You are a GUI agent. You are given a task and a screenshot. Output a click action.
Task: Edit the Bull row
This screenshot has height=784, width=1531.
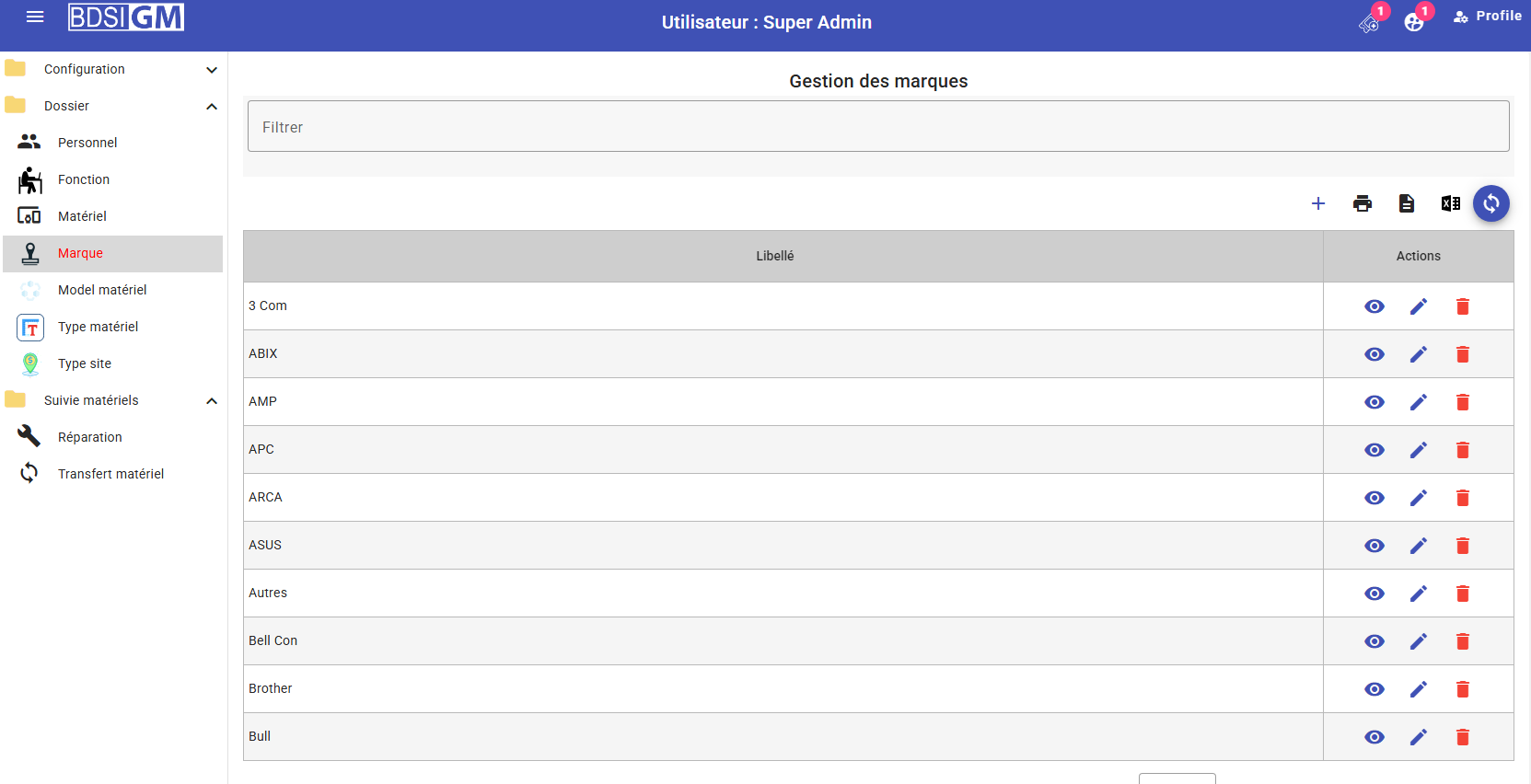[1419, 737]
